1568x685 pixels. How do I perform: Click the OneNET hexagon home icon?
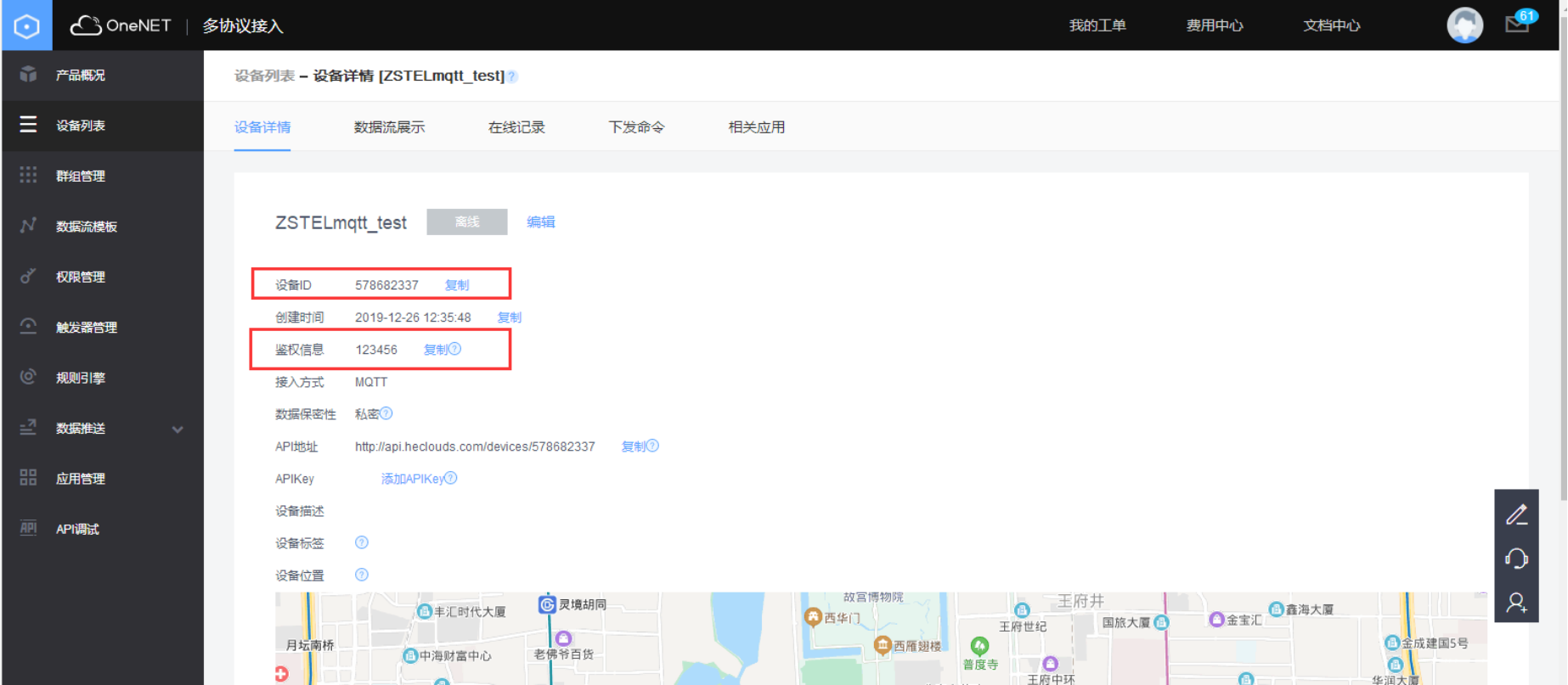click(x=27, y=25)
